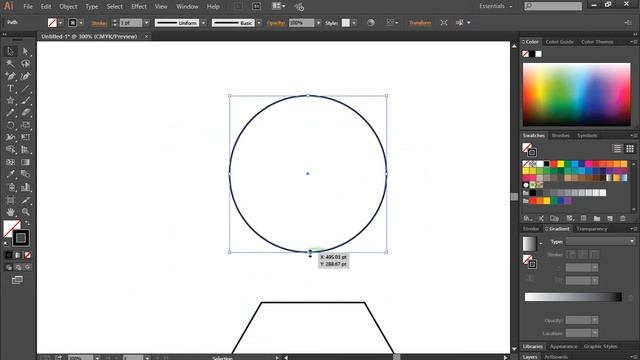Select the Eraser tool
The height and width of the screenshot is (360, 640).
click(x=25, y=113)
